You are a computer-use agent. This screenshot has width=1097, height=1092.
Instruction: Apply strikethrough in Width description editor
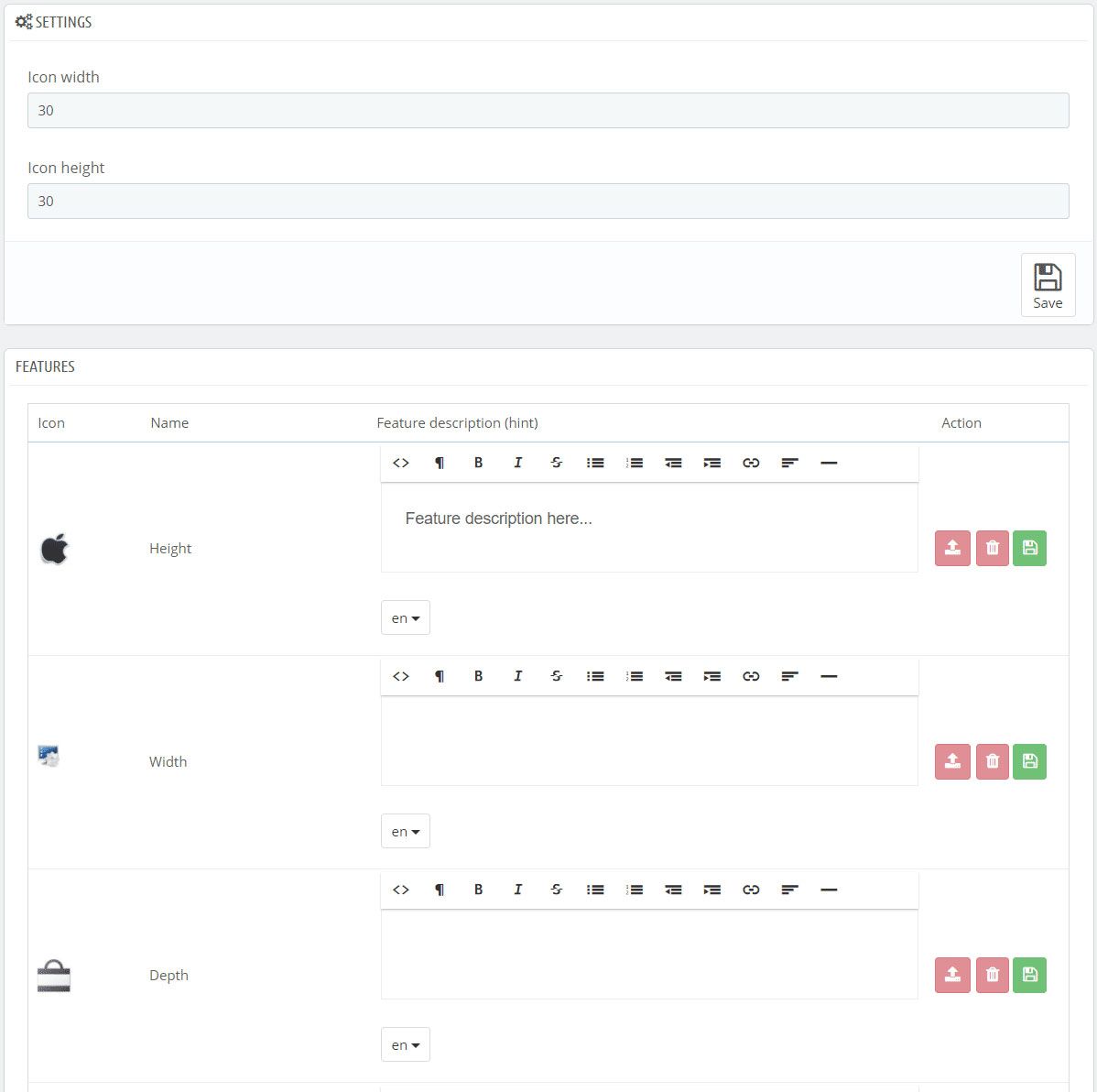[556, 676]
